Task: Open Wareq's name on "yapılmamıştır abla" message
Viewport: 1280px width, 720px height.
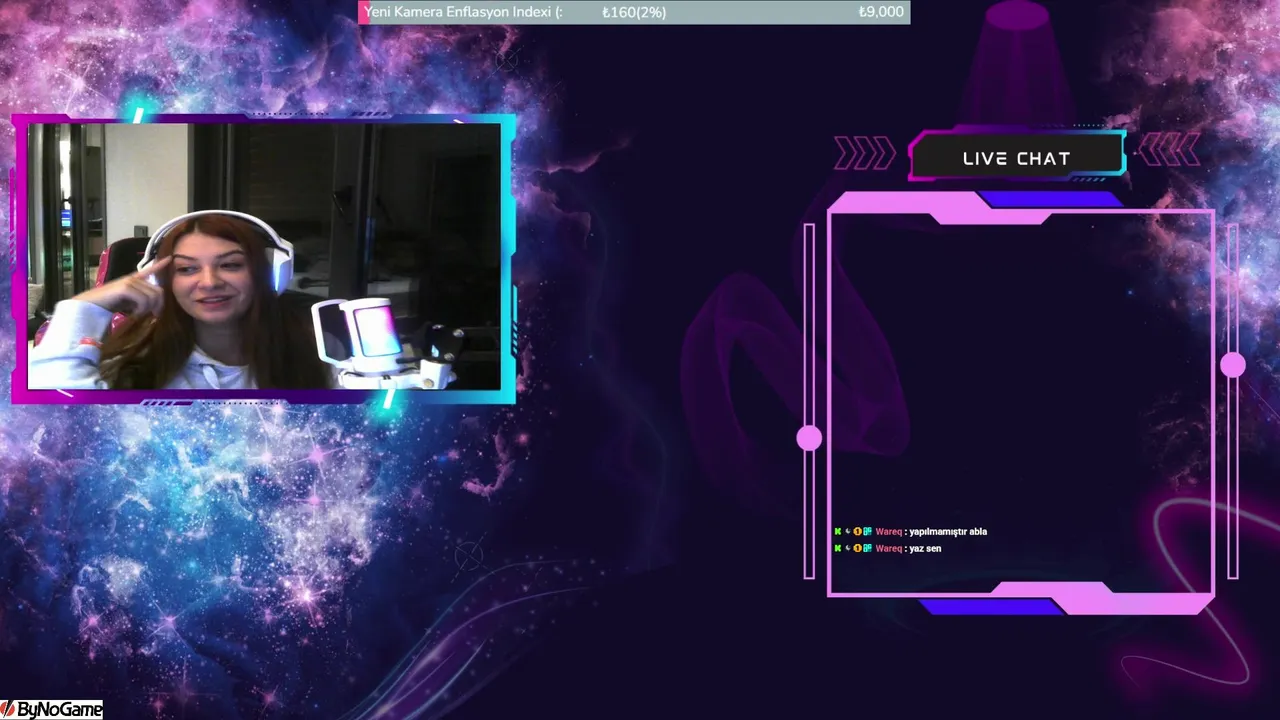Action: (889, 532)
